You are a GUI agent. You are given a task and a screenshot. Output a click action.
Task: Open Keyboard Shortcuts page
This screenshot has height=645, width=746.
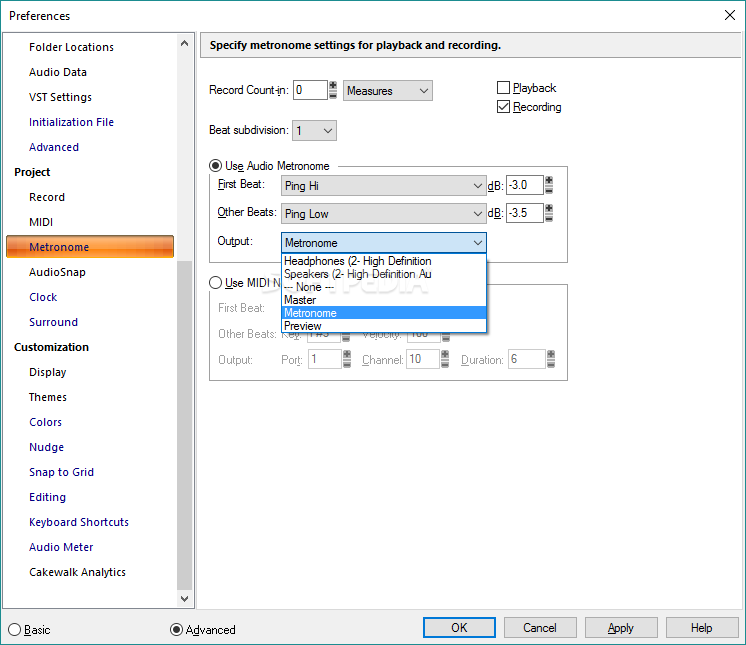[x=79, y=522]
